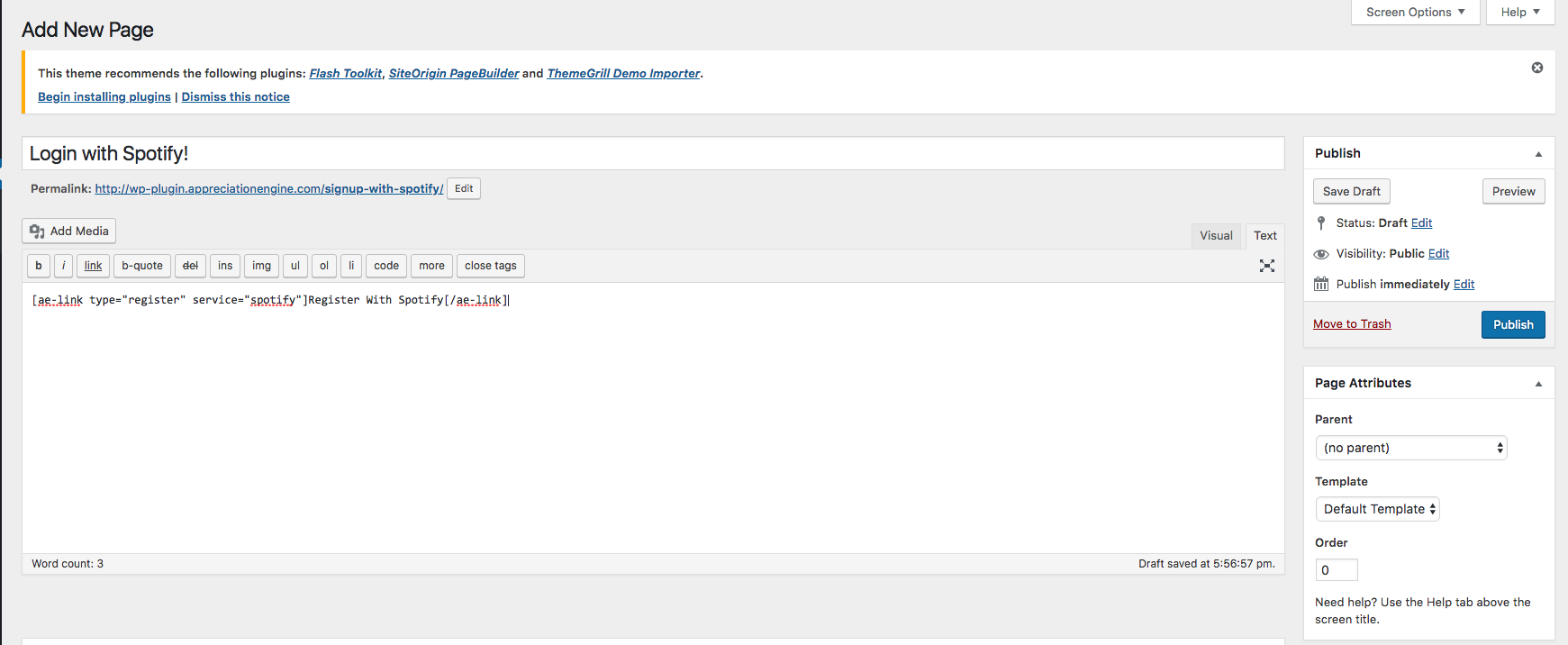Insert an image tag with img button
Image resolution: width=1568 pixels, height=645 pixels.
pyautogui.click(x=262, y=266)
